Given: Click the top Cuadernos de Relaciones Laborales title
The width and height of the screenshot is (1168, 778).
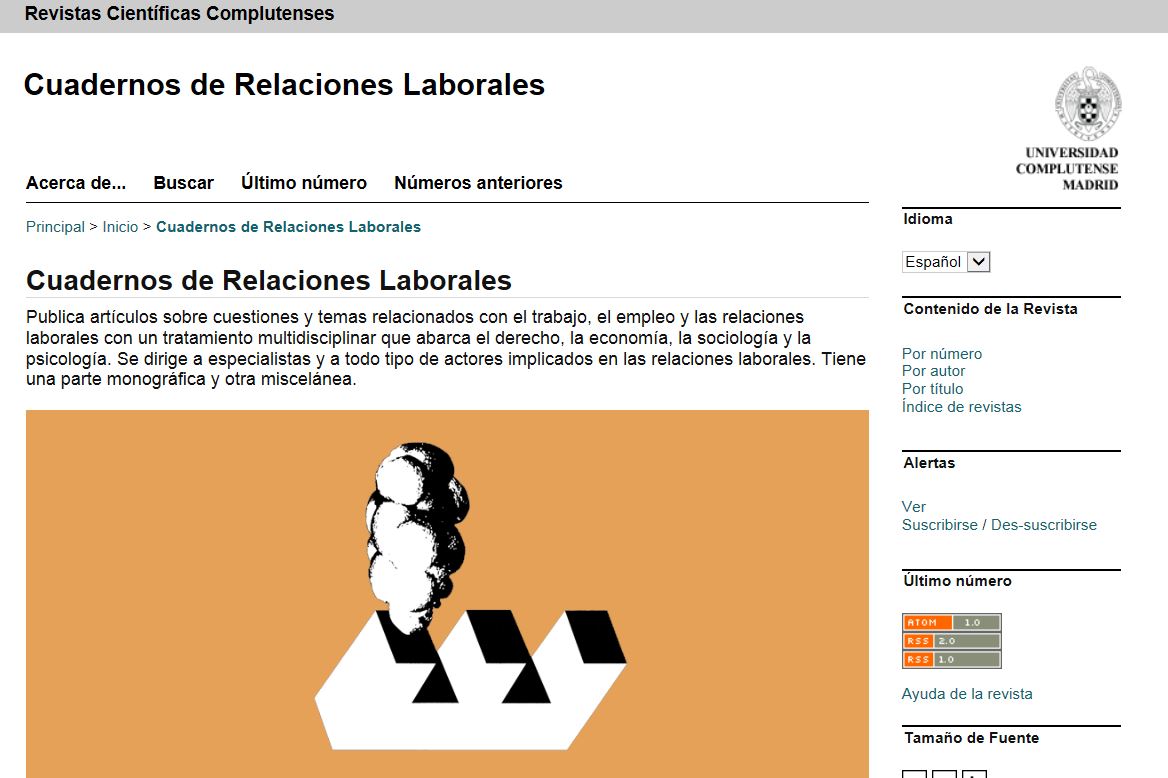Looking at the screenshot, I should click(285, 85).
